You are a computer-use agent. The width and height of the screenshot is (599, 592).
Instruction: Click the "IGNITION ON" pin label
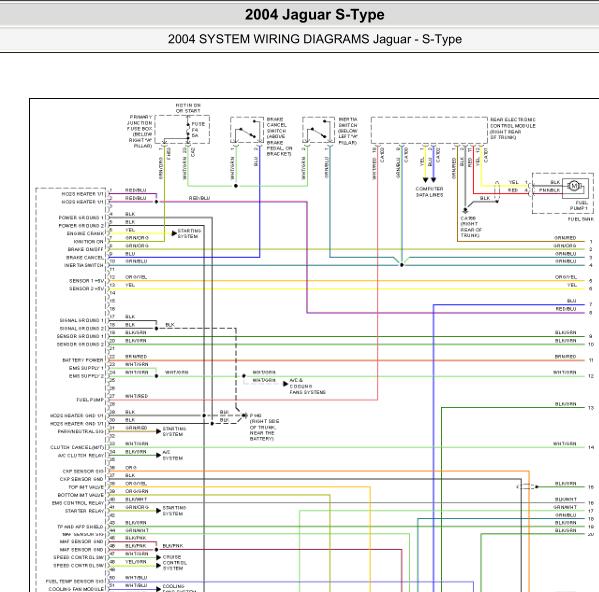point(89,242)
